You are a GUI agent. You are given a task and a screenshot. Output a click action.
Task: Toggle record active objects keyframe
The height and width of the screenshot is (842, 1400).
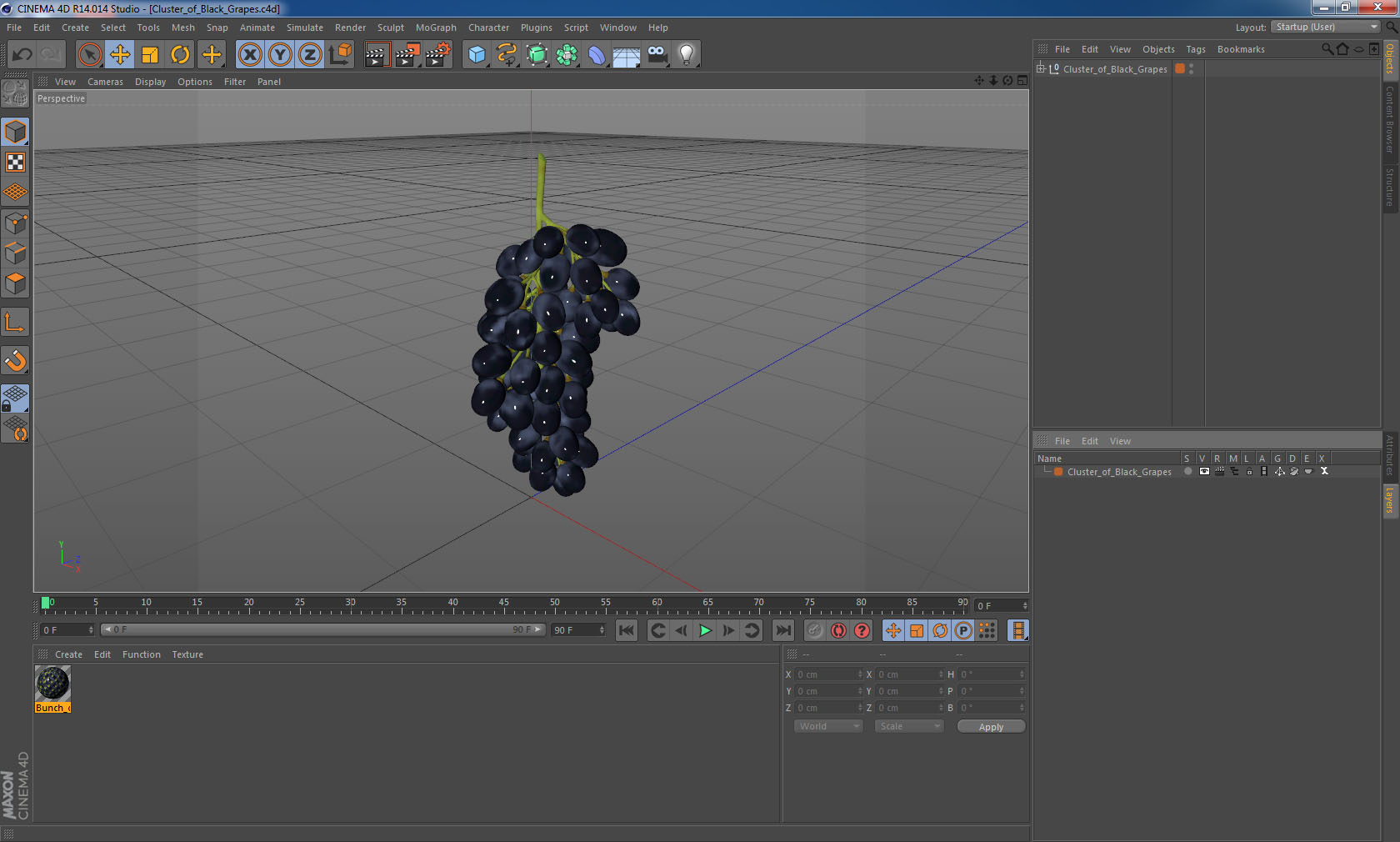(815, 630)
